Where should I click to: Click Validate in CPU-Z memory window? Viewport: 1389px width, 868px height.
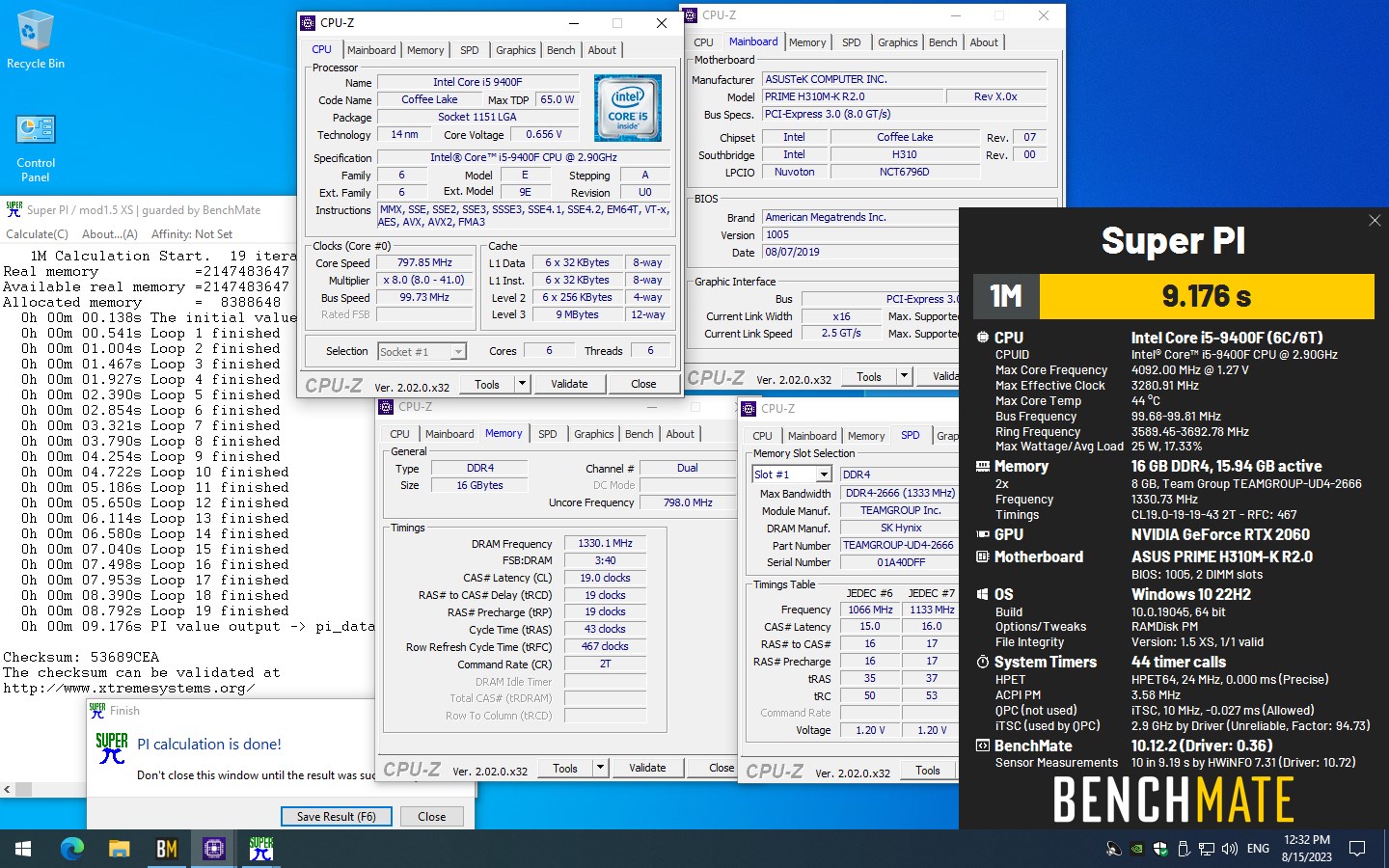coord(647,768)
